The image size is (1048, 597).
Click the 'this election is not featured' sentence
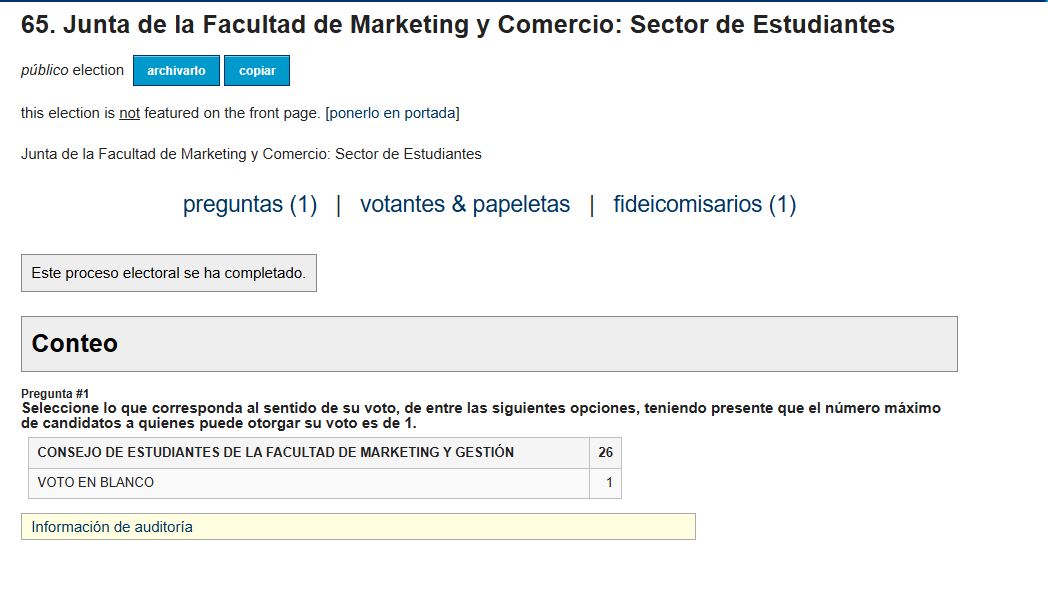[x=240, y=113]
